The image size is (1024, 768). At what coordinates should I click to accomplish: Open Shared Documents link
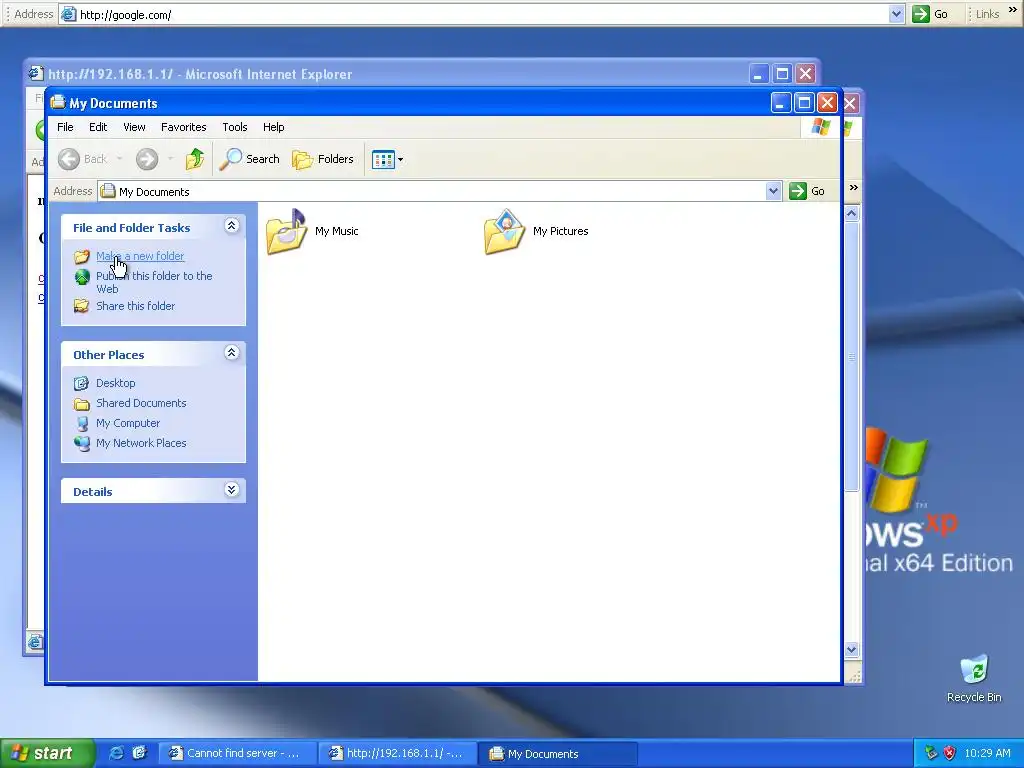click(x=141, y=403)
